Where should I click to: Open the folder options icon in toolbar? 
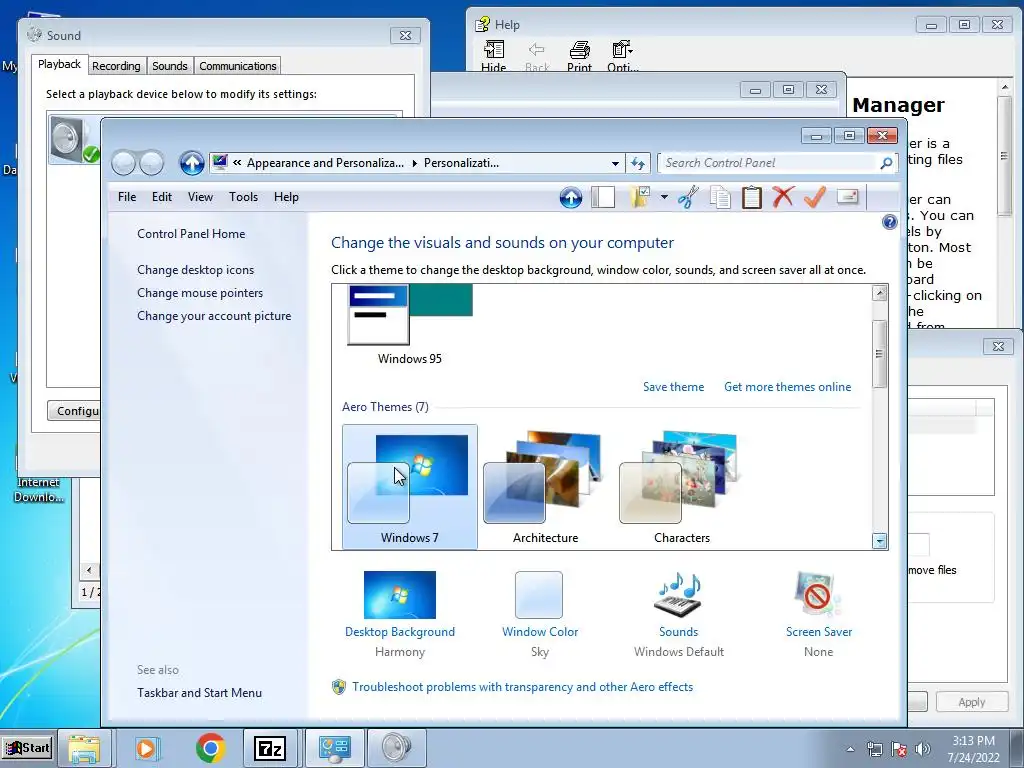(x=641, y=197)
